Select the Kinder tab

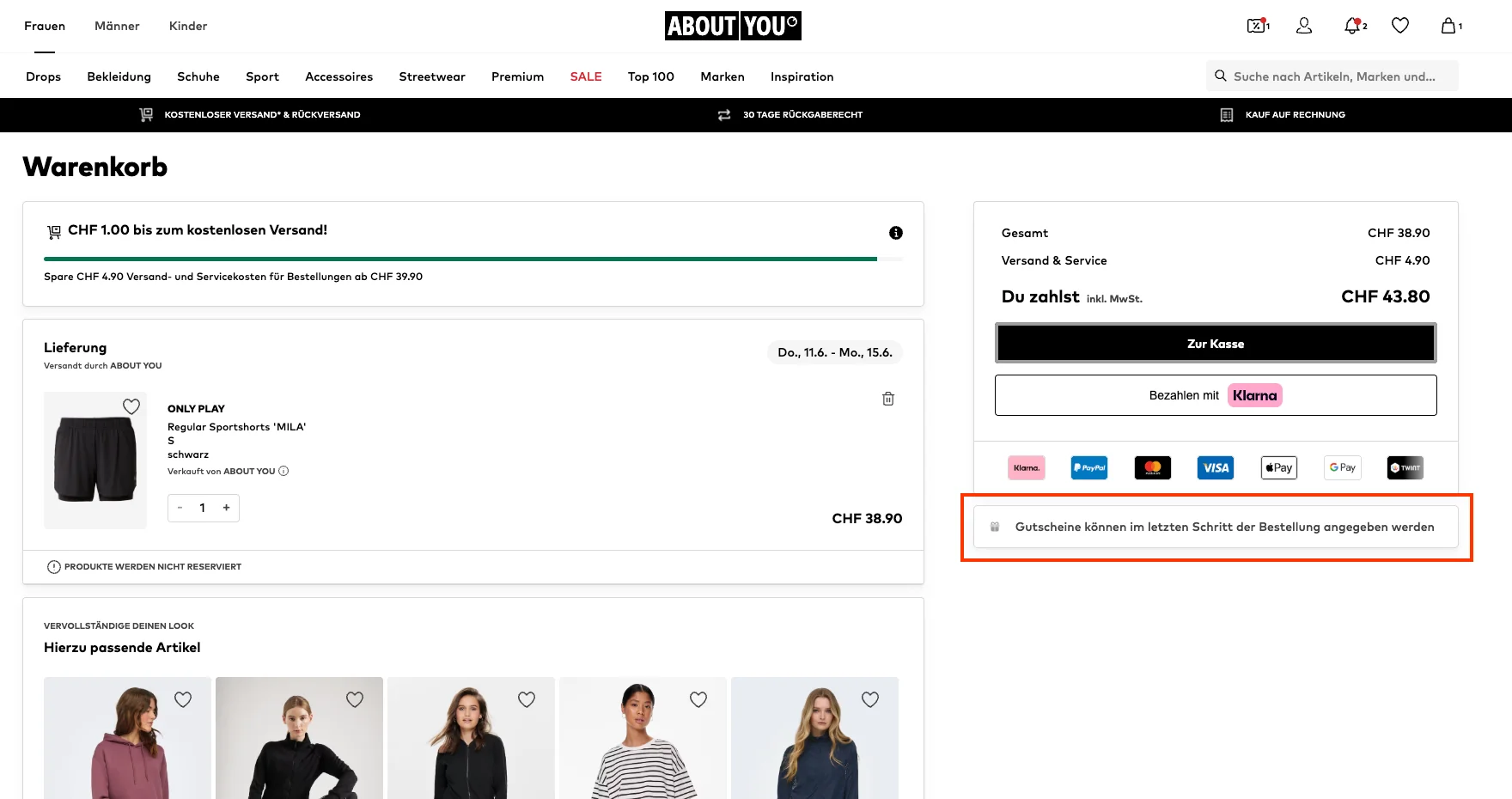tap(188, 26)
